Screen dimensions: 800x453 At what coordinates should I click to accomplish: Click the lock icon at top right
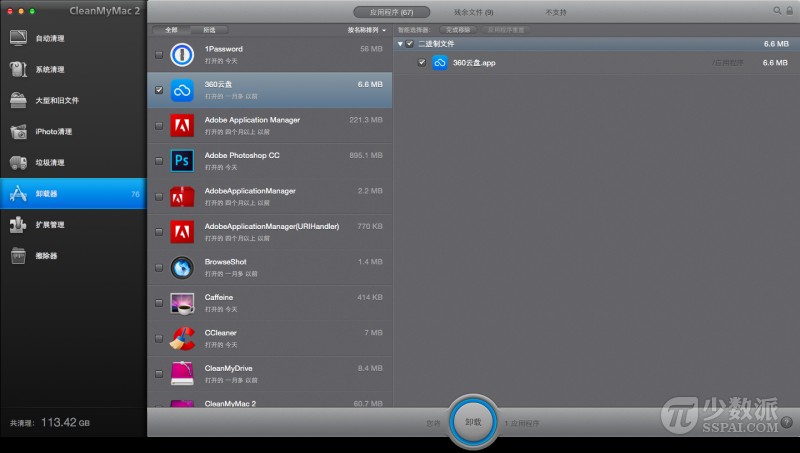click(x=790, y=10)
